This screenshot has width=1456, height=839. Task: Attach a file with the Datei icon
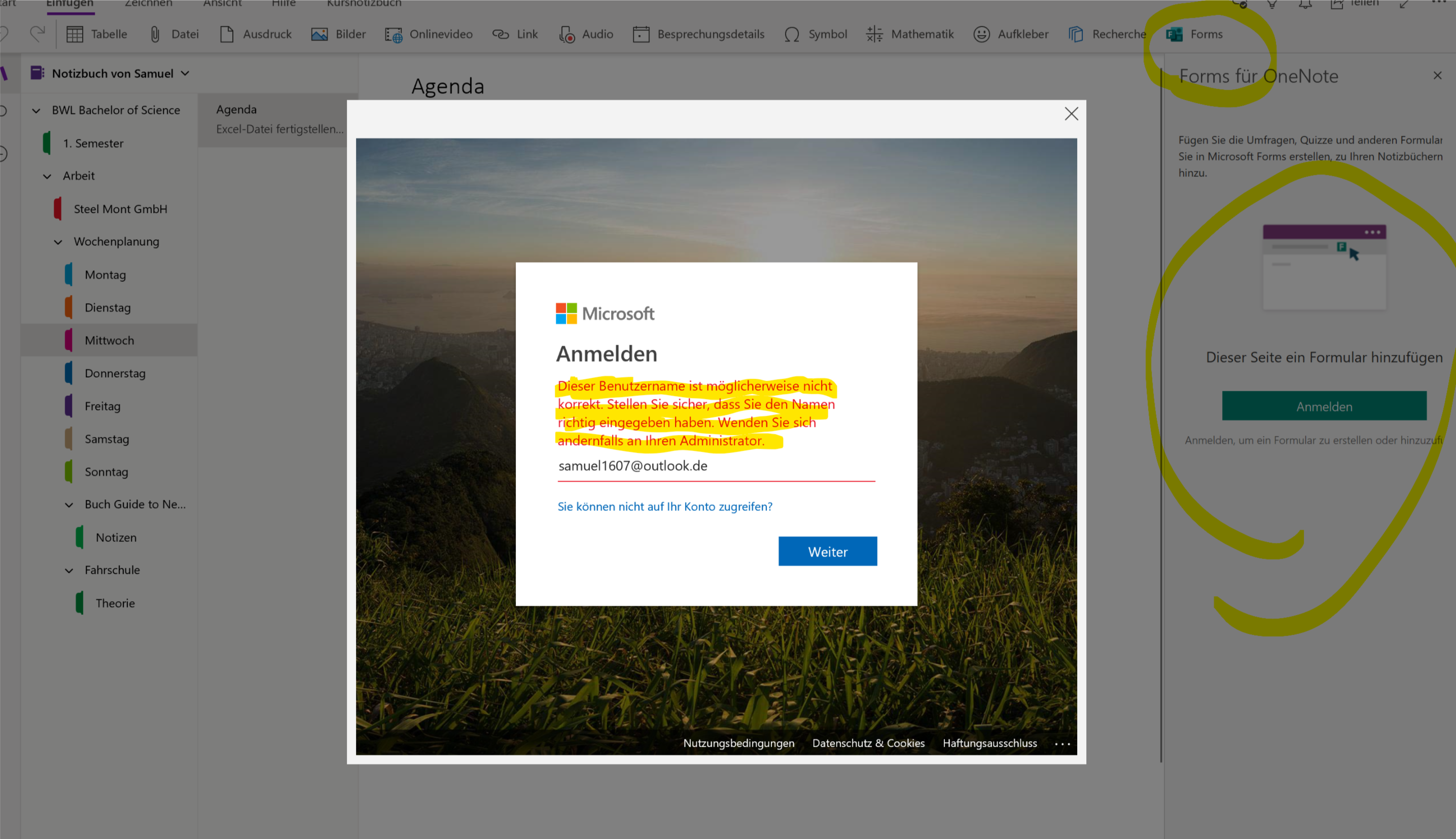point(174,34)
